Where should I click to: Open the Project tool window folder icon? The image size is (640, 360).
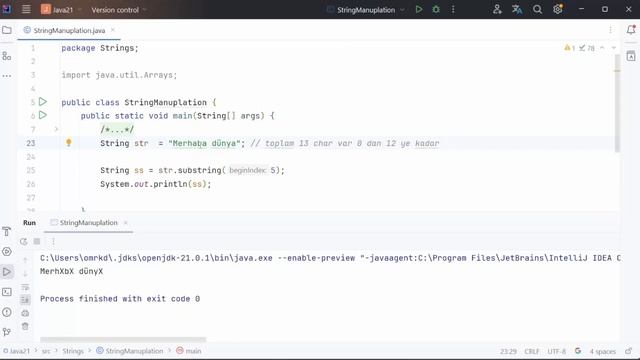click(7, 30)
